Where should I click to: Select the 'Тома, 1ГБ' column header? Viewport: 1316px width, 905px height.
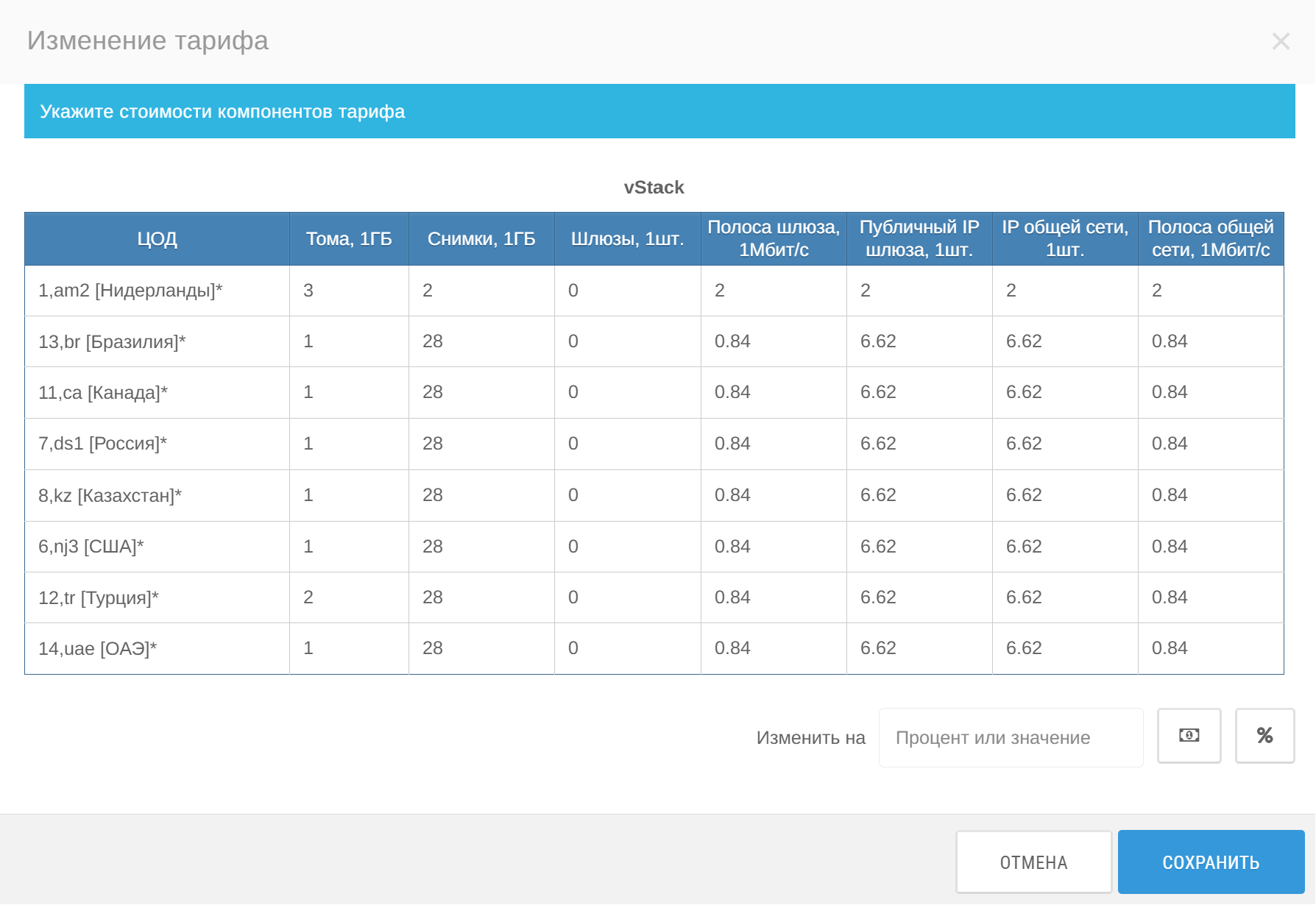coord(349,239)
